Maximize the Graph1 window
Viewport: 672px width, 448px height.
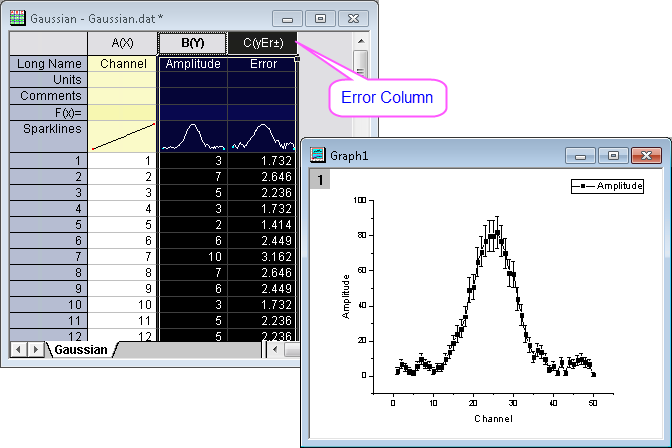coord(614,155)
